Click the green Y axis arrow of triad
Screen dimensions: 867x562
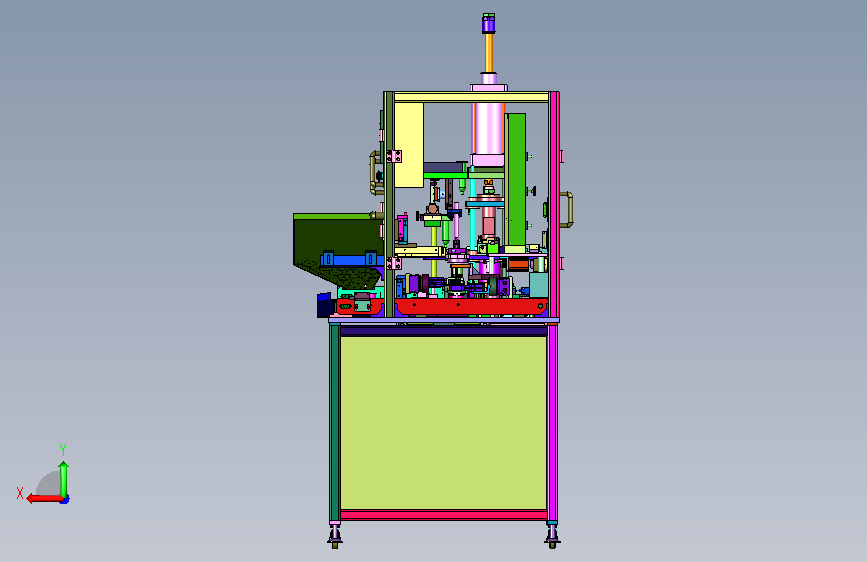coord(64,478)
